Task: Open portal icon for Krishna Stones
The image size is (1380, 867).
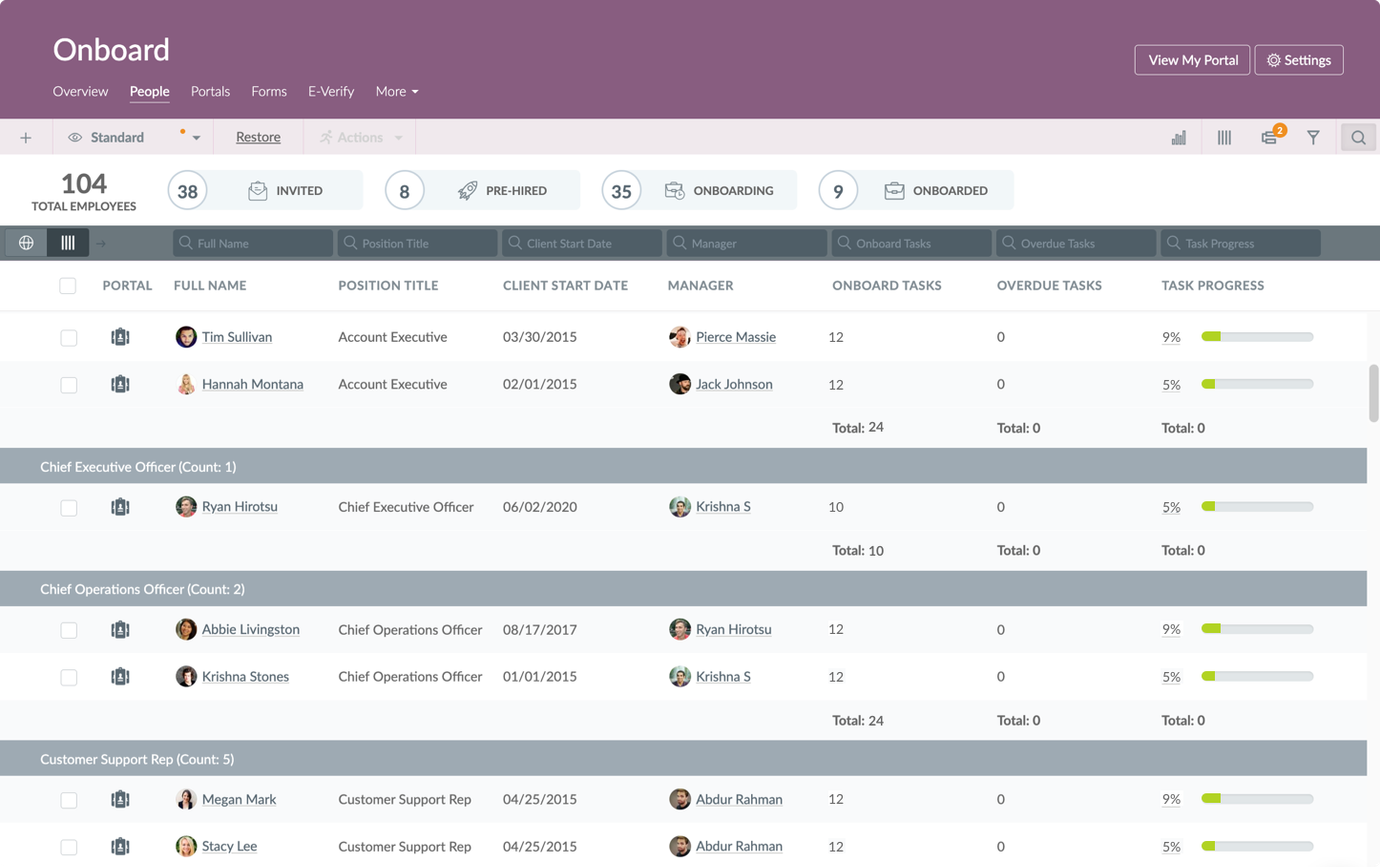Action: (x=120, y=677)
